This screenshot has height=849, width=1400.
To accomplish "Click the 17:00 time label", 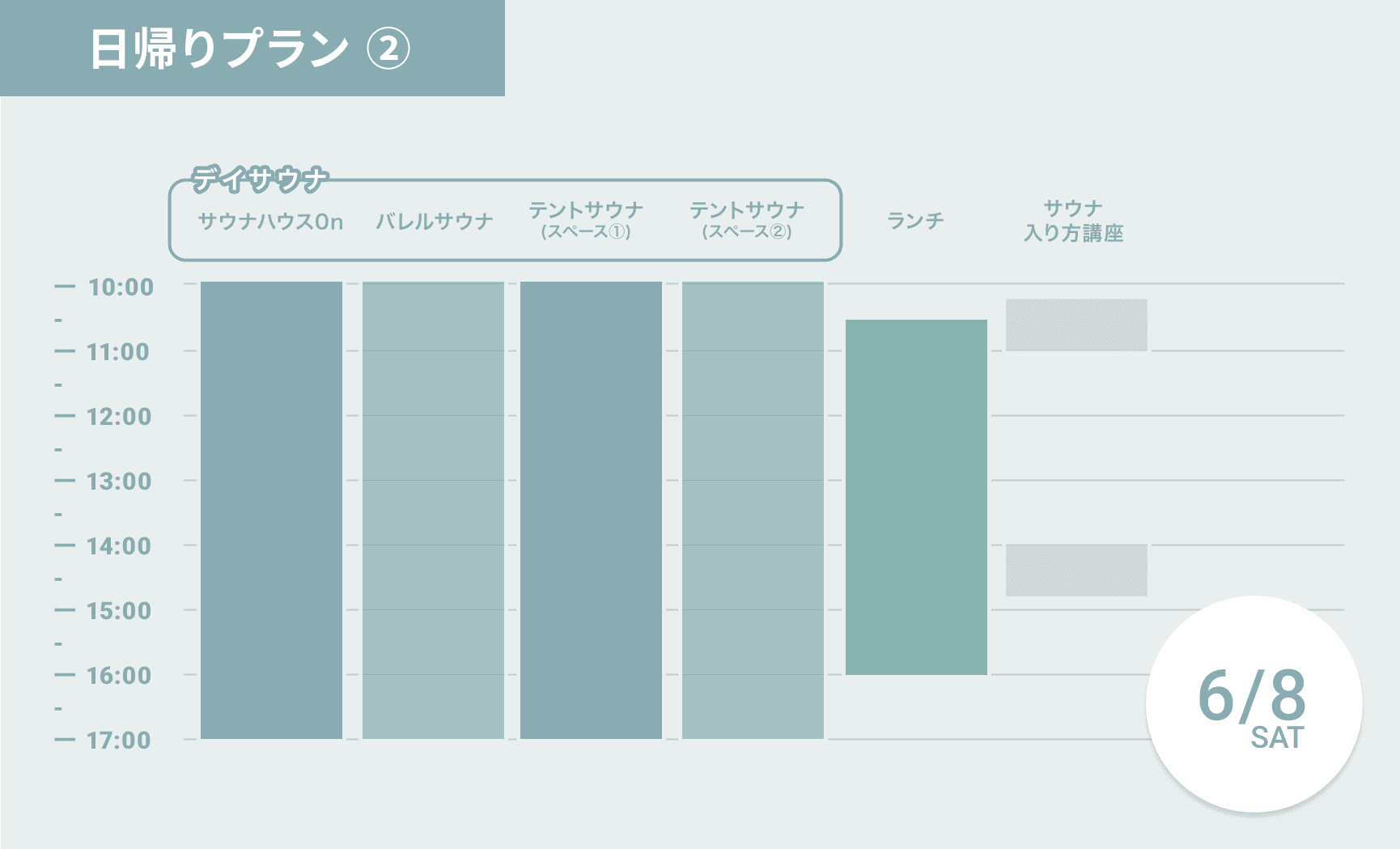I will [119, 741].
